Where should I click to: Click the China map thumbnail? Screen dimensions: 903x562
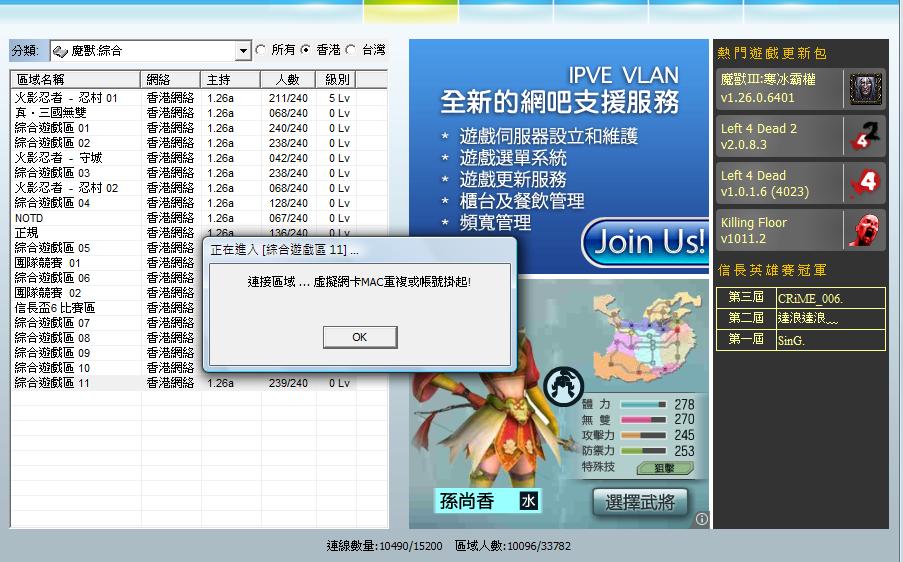click(x=649, y=335)
